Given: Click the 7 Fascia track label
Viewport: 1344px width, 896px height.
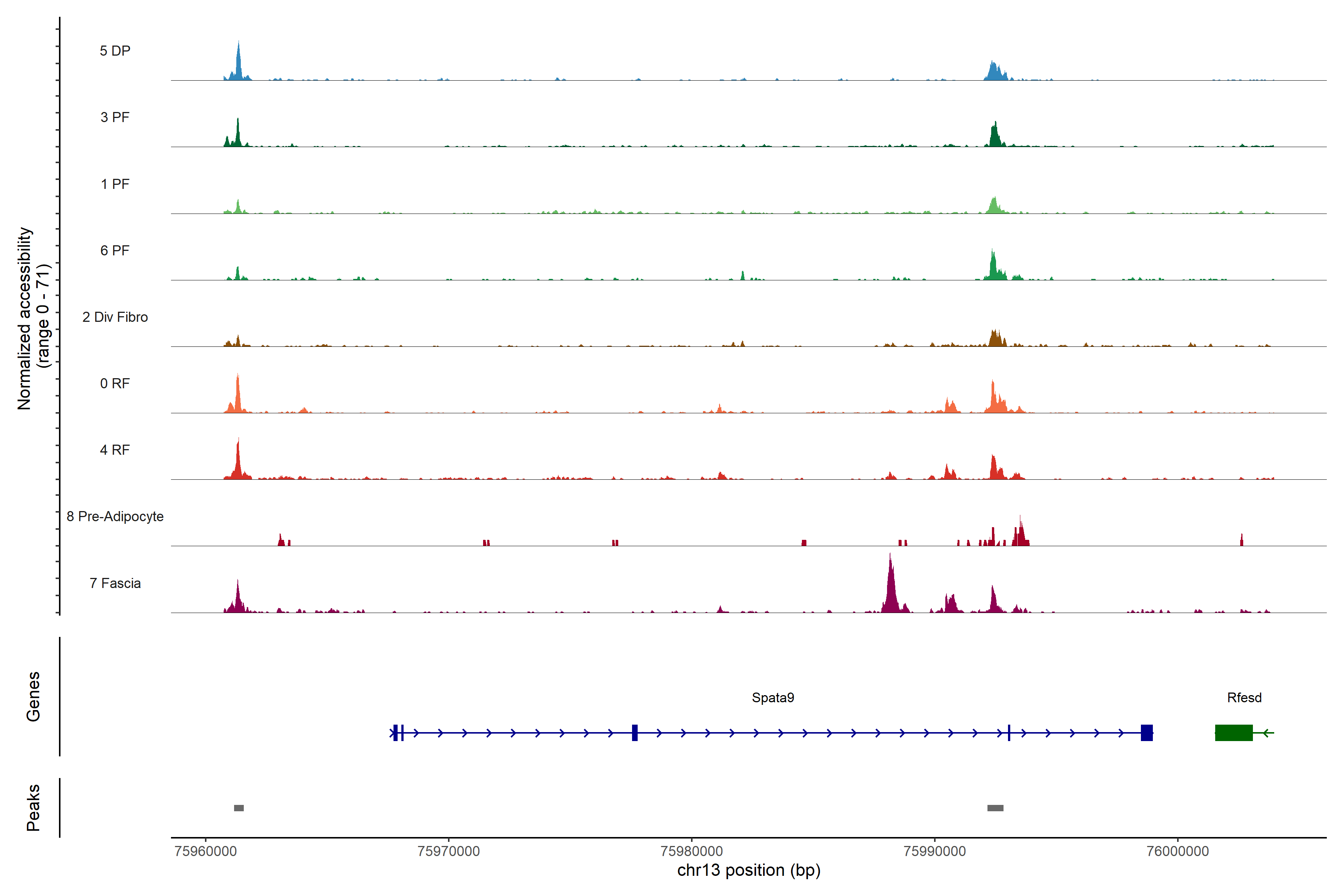Looking at the screenshot, I should coord(115,583).
